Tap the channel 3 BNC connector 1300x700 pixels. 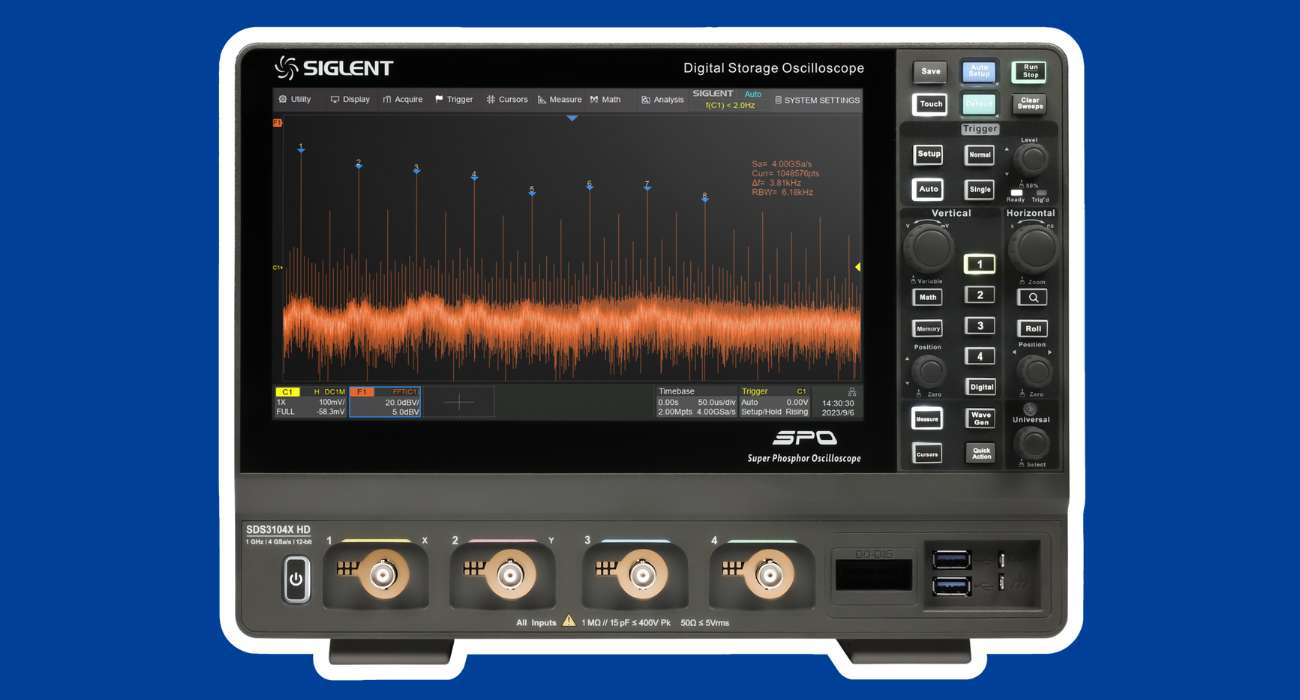[640, 575]
